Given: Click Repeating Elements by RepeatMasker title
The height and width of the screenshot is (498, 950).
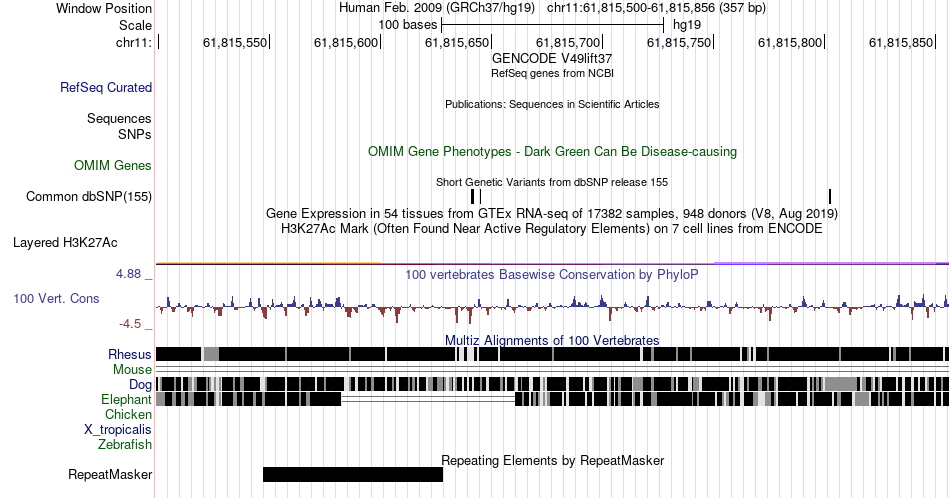Looking at the screenshot, I should click(552, 460).
